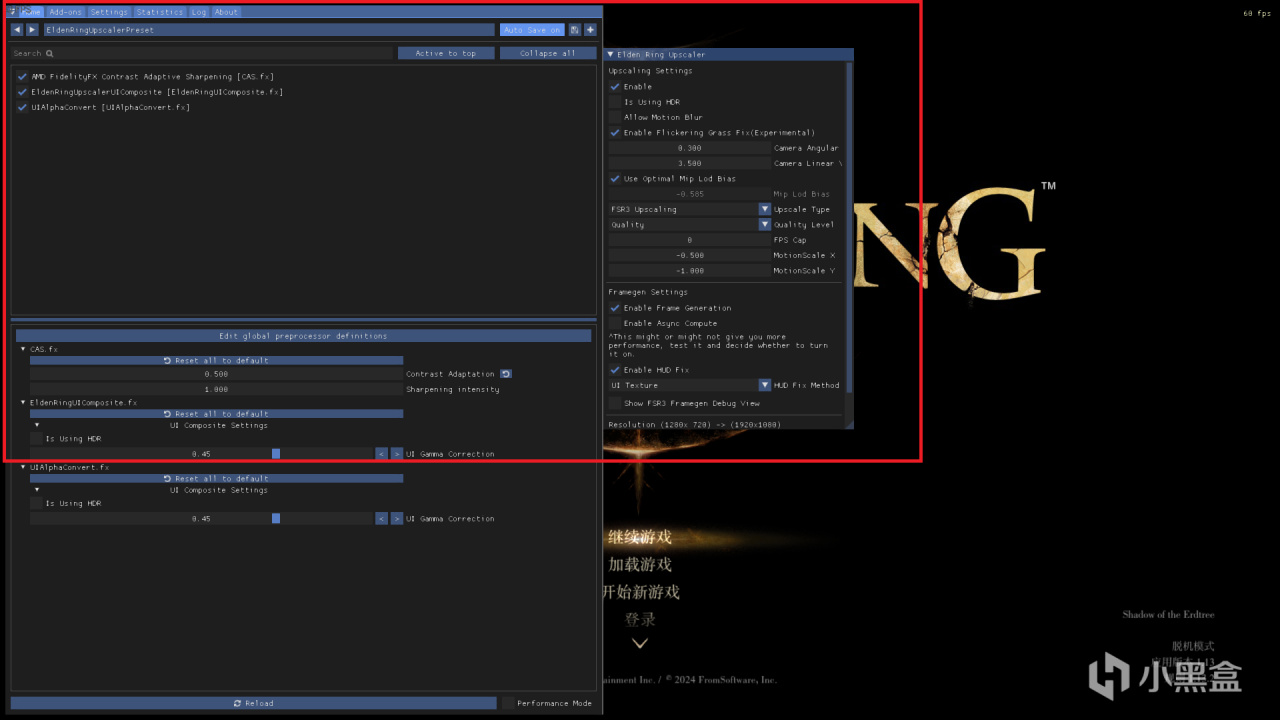Click the Contrast Adaptation slider

coord(216,374)
